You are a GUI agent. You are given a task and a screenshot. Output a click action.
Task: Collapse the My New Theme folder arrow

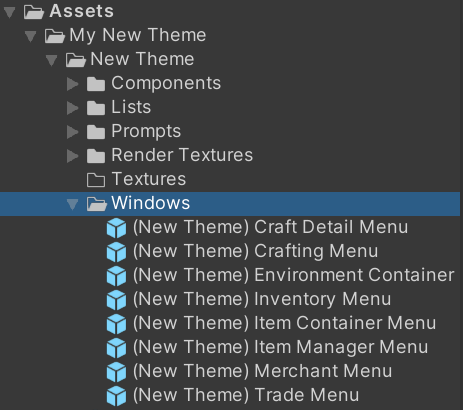pyautogui.click(x=31, y=36)
